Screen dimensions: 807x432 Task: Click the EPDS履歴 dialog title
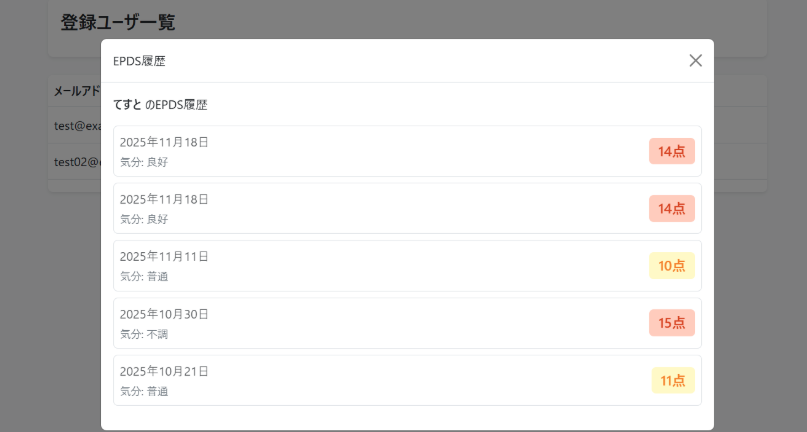coord(139,61)
